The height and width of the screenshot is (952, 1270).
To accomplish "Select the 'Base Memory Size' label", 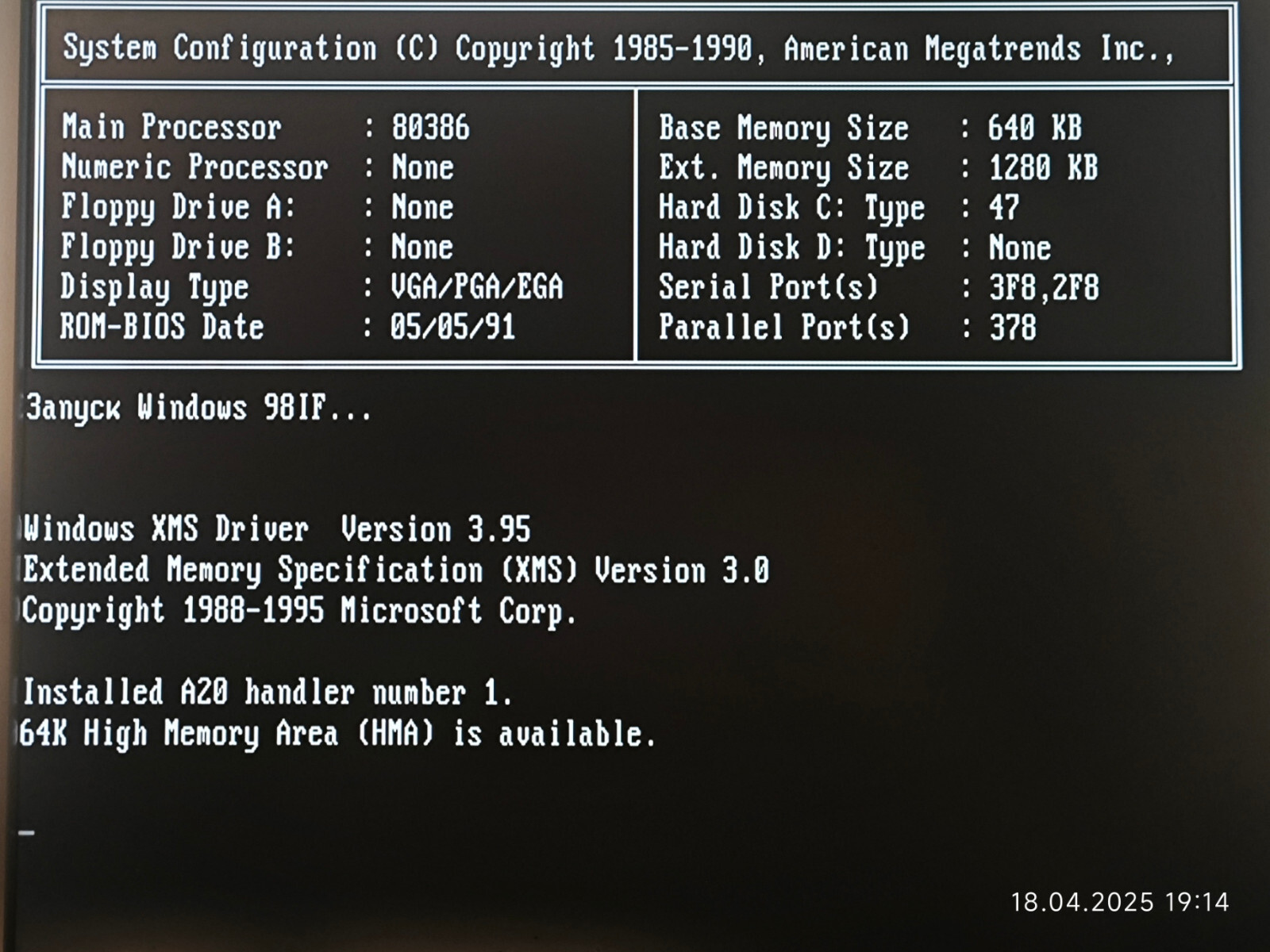I will [x=784, y=129].
